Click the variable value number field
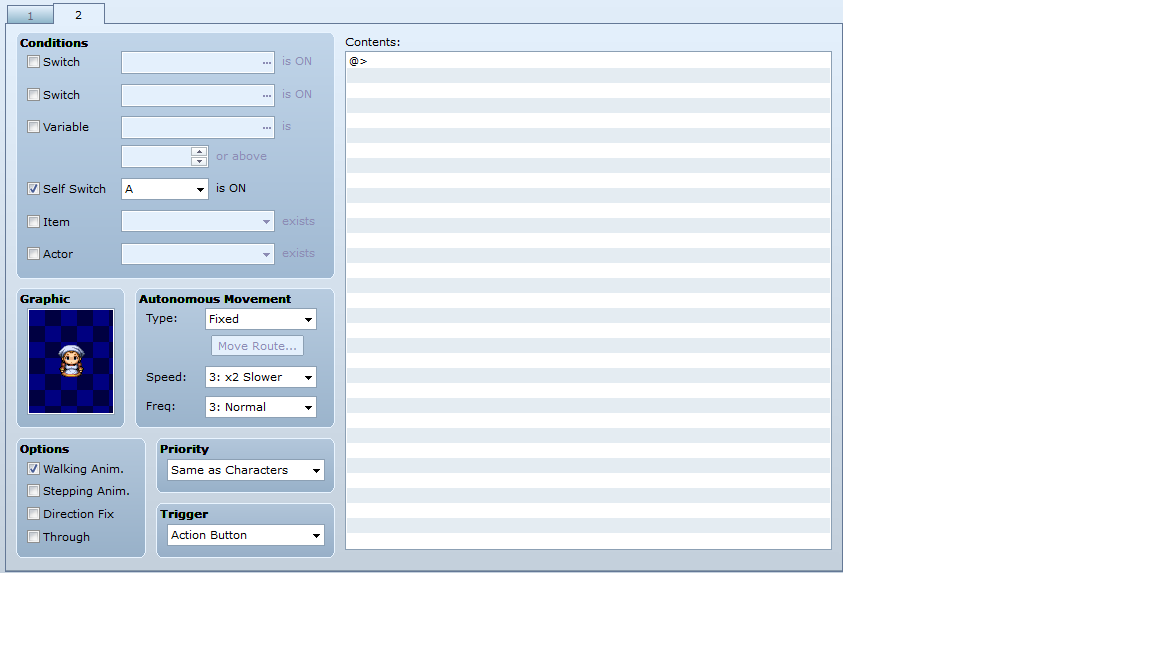The width and height of the screenshot is (1152, 648). pos(156,156)
